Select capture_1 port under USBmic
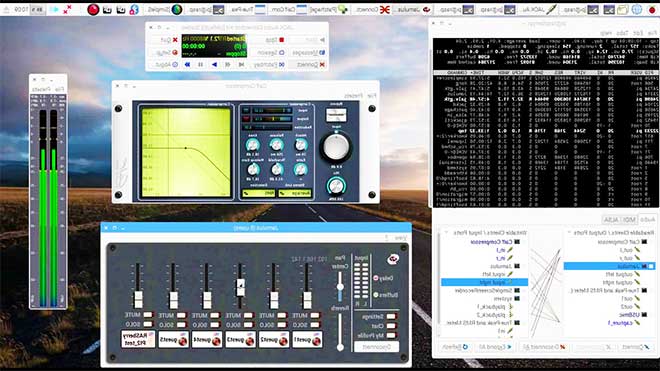The image size is (660, 371). [x=620, y=323]
